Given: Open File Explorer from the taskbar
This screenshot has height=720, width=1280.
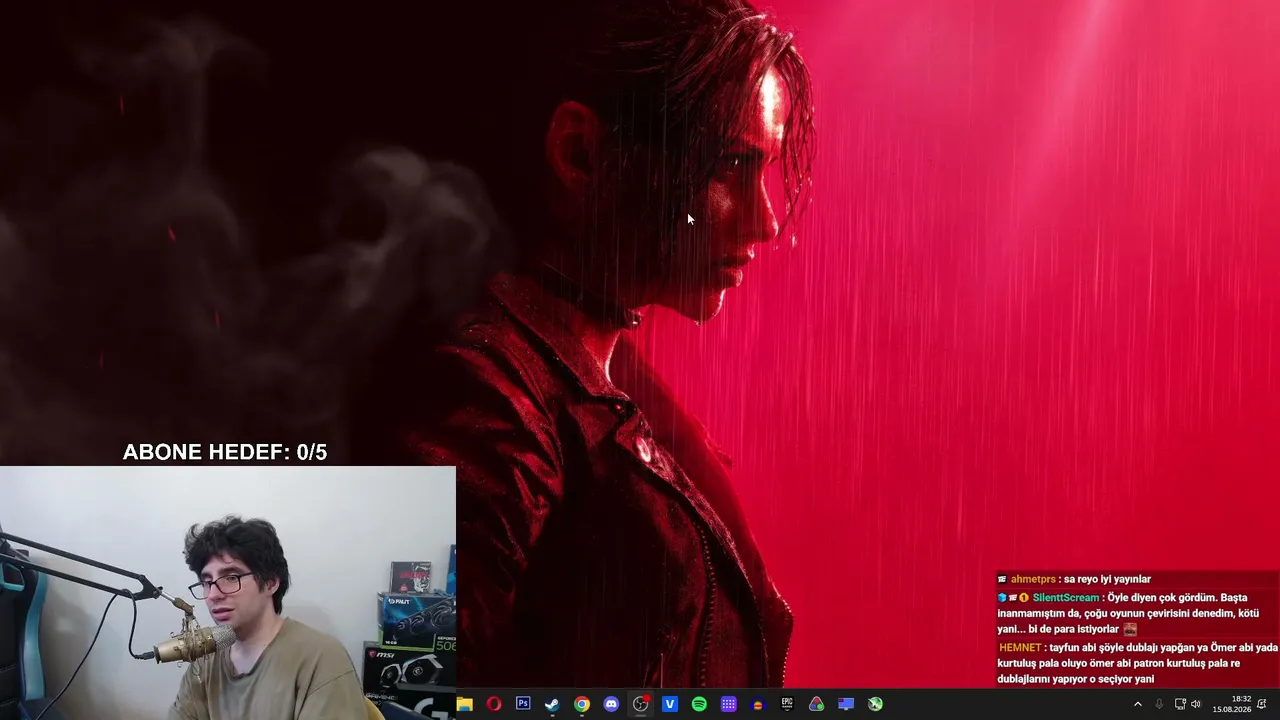Looking at the screenshot, I should point(465,704).
